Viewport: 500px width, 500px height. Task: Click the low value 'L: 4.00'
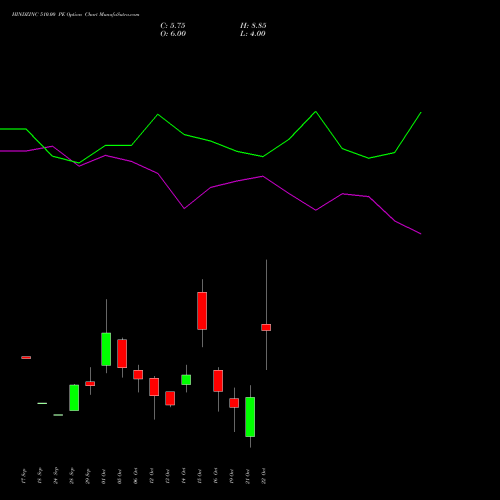pyautogui.click(x=253, y=34)
